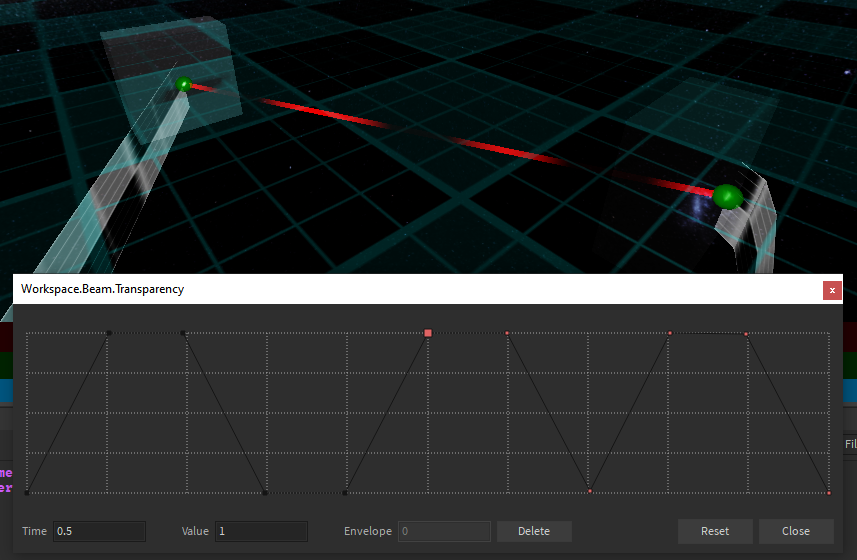Click the small green attachment sphere on left

click(184, 84)
